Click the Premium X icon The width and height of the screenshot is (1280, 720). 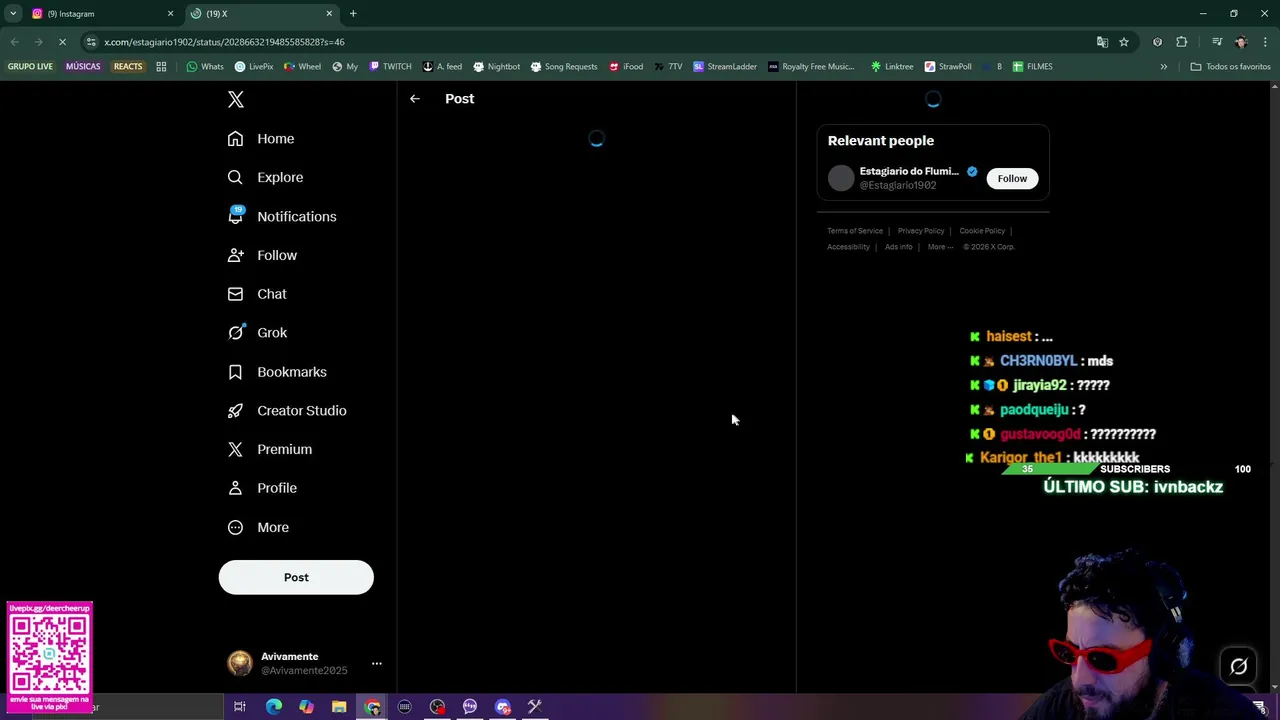point(235,450)
